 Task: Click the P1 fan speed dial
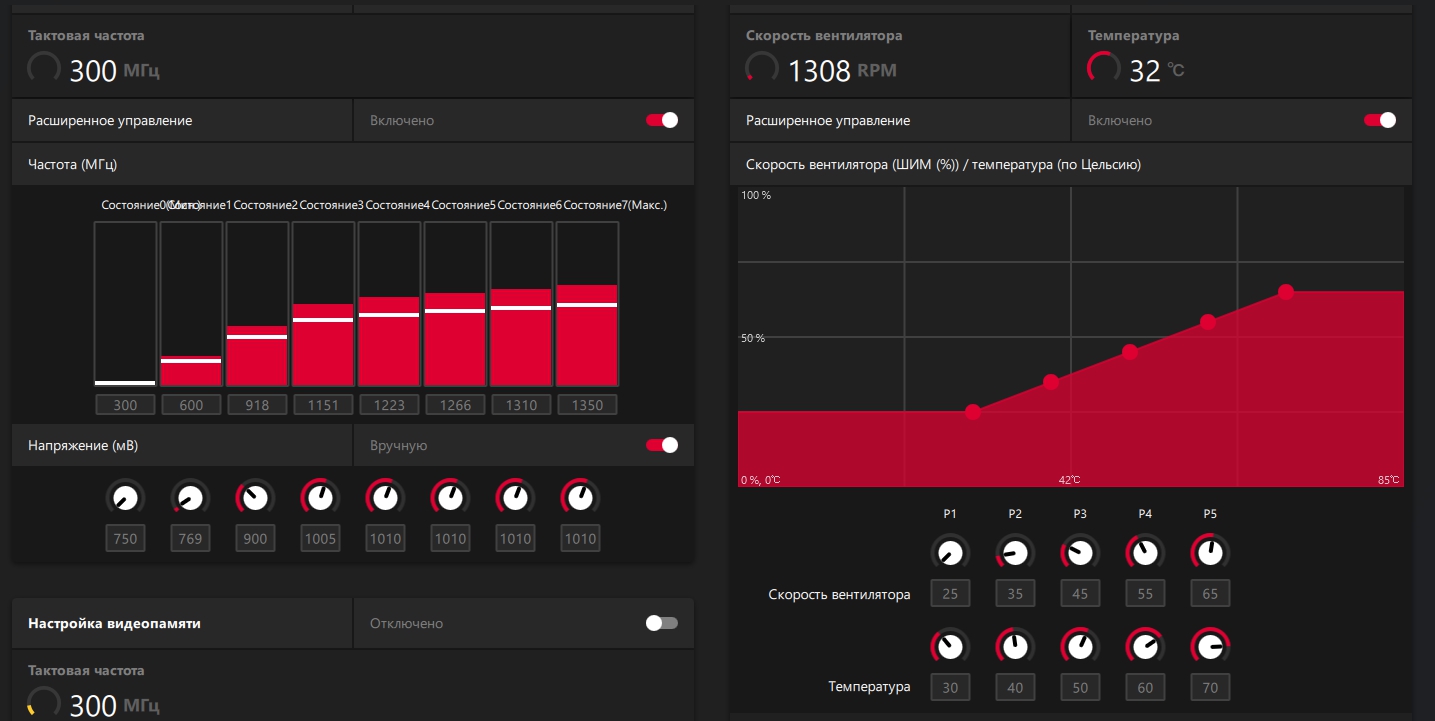pos(950,552)
